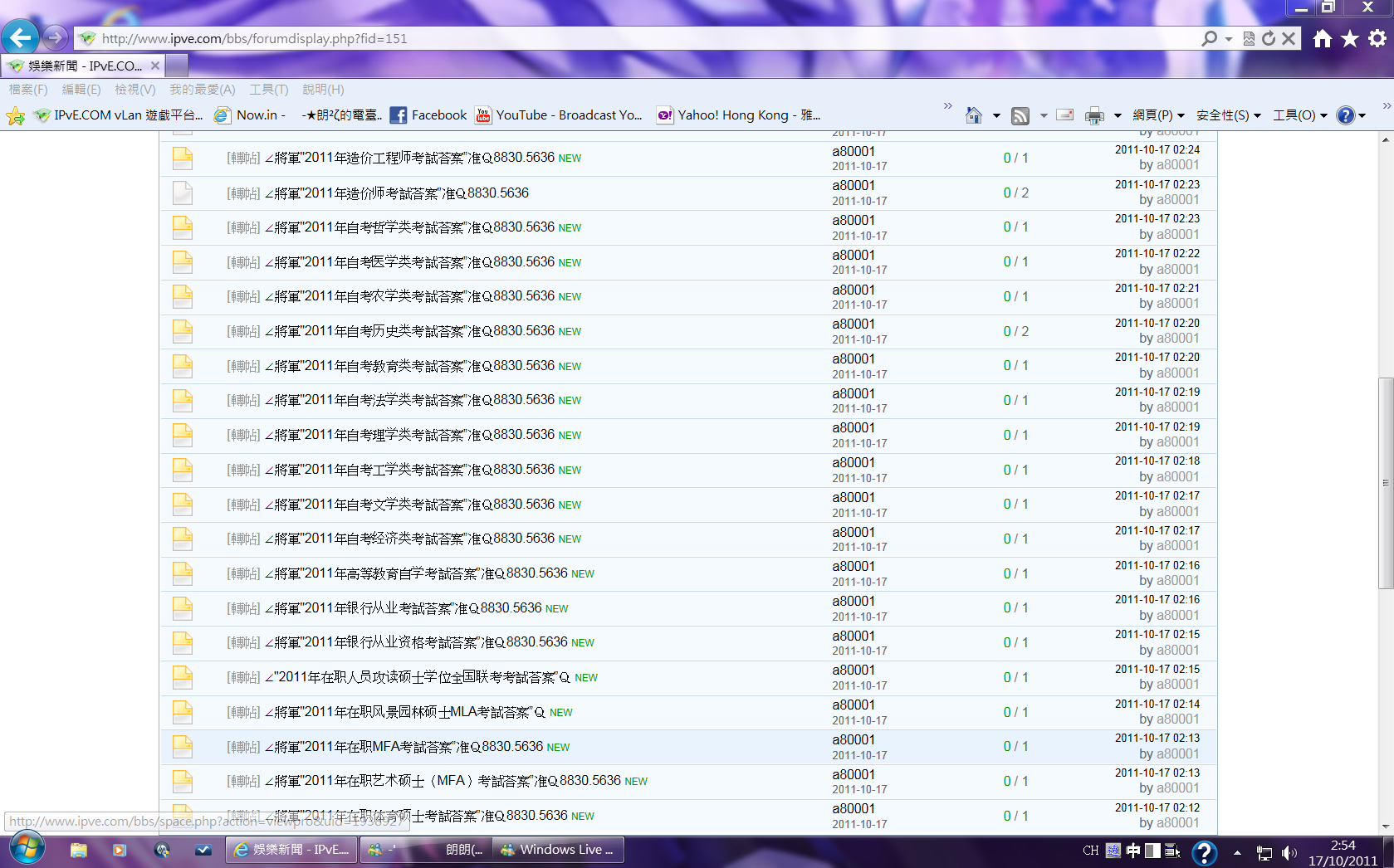This screenshot has width=1394, height=868.
Task: Click the Windows Start button orb
Action: pos(27,849)
